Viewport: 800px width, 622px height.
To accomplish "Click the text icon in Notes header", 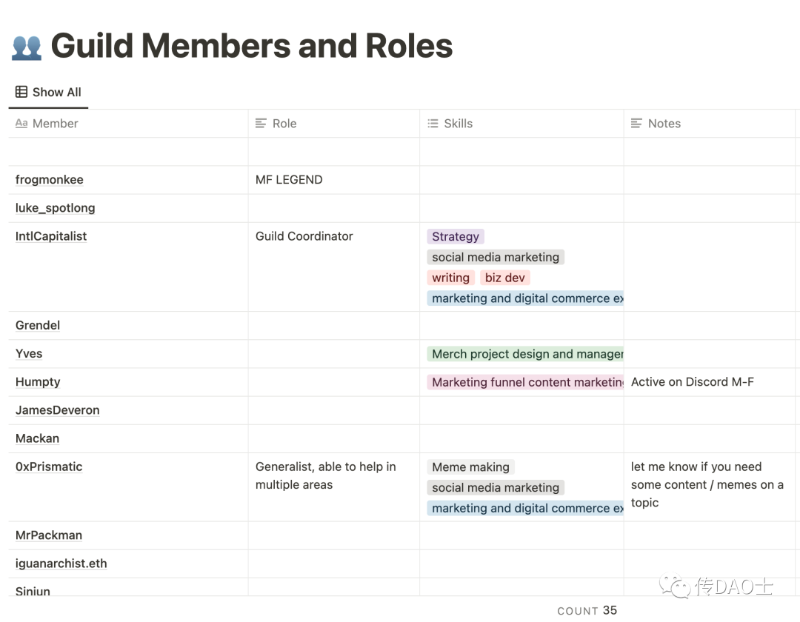I will tap(637, 124).
